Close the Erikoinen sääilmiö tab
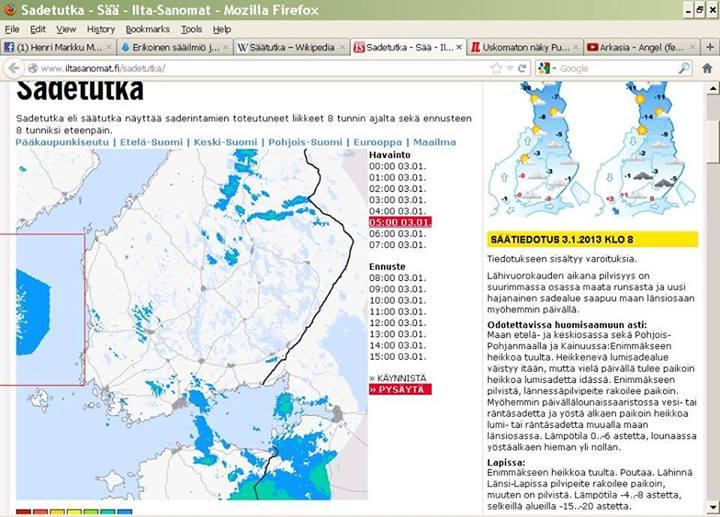 225,47
